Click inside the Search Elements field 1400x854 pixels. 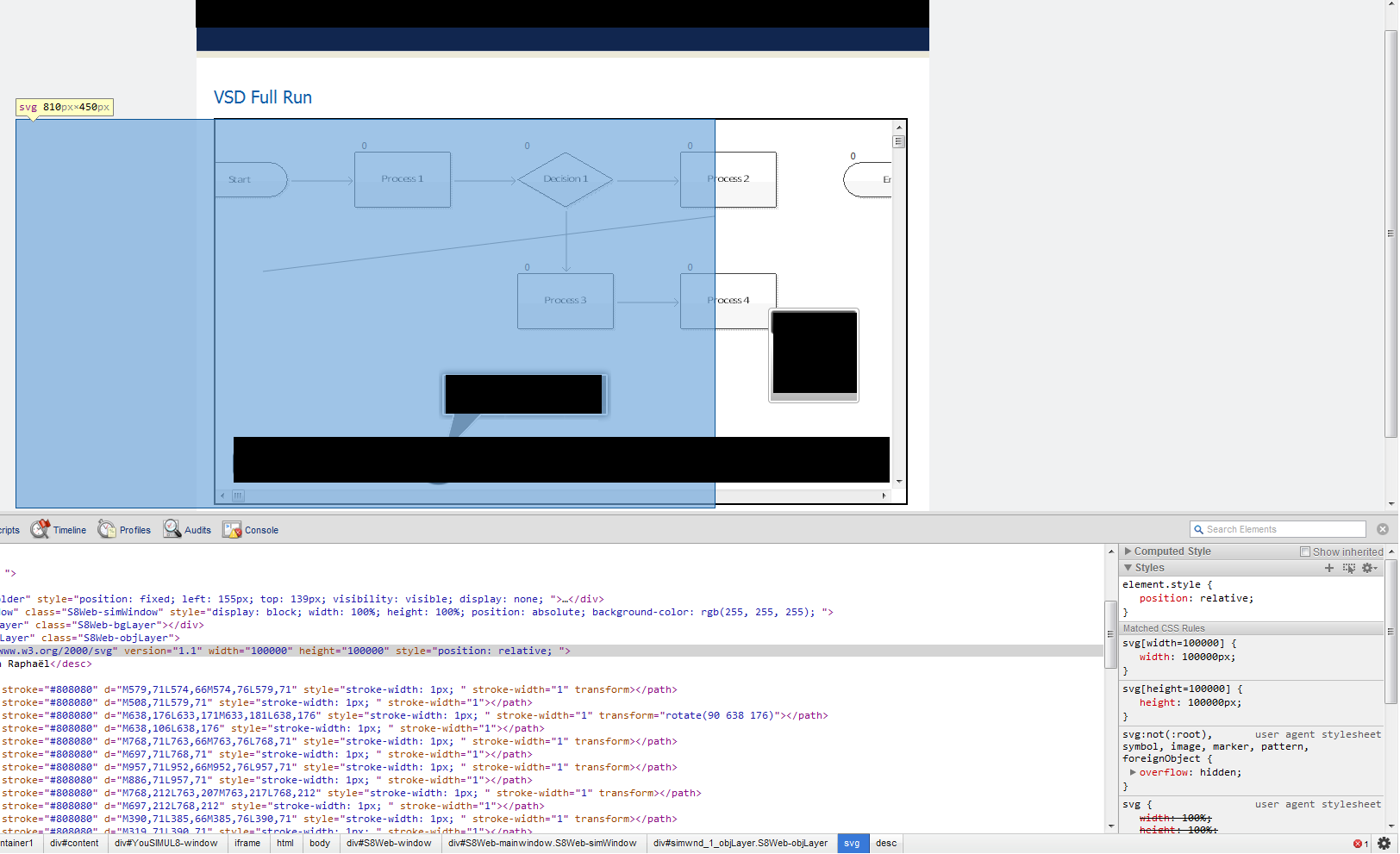click(1276, 529)
